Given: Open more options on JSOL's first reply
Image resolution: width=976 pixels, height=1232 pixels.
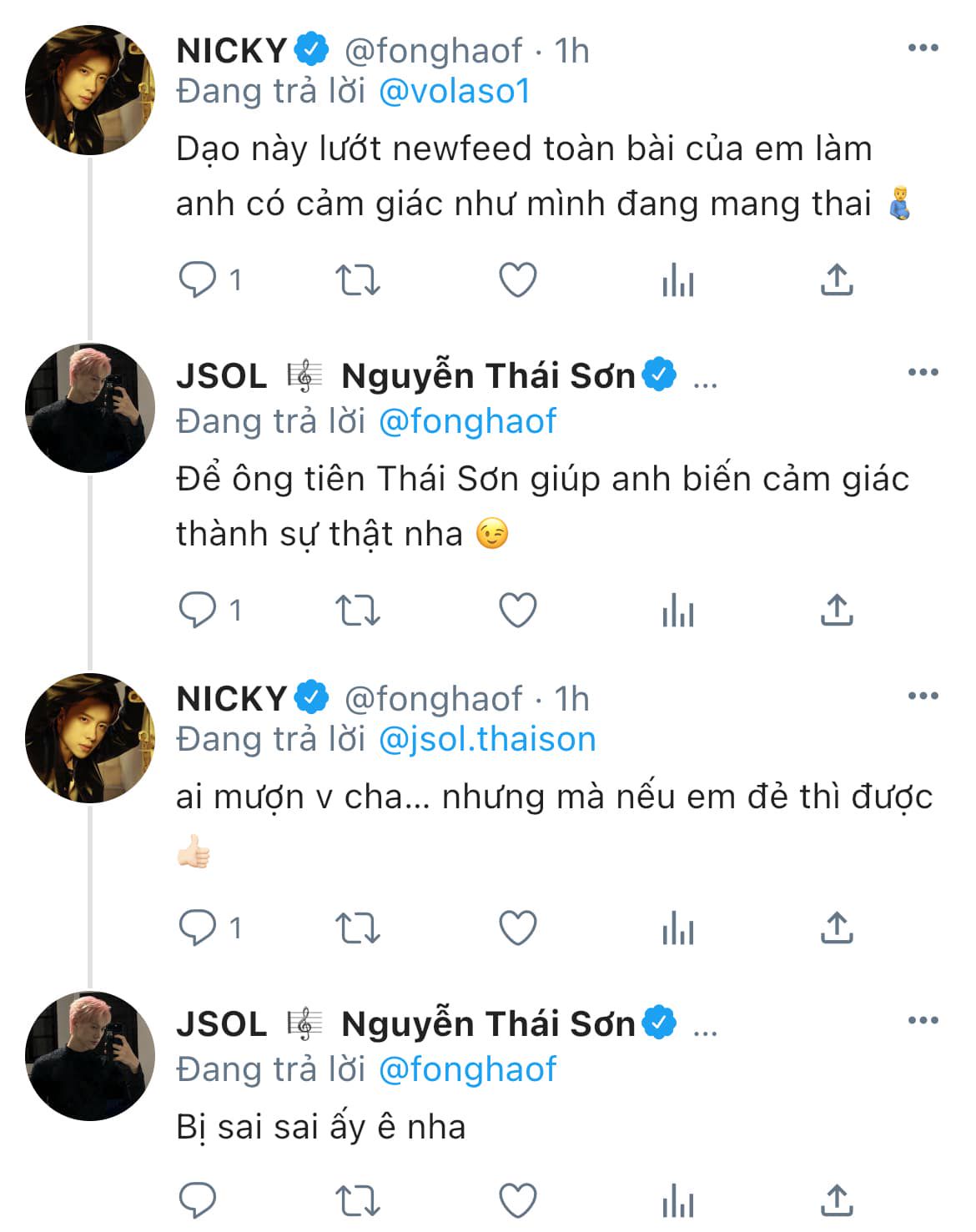Looking at the screenshot, I should point(923,372).
